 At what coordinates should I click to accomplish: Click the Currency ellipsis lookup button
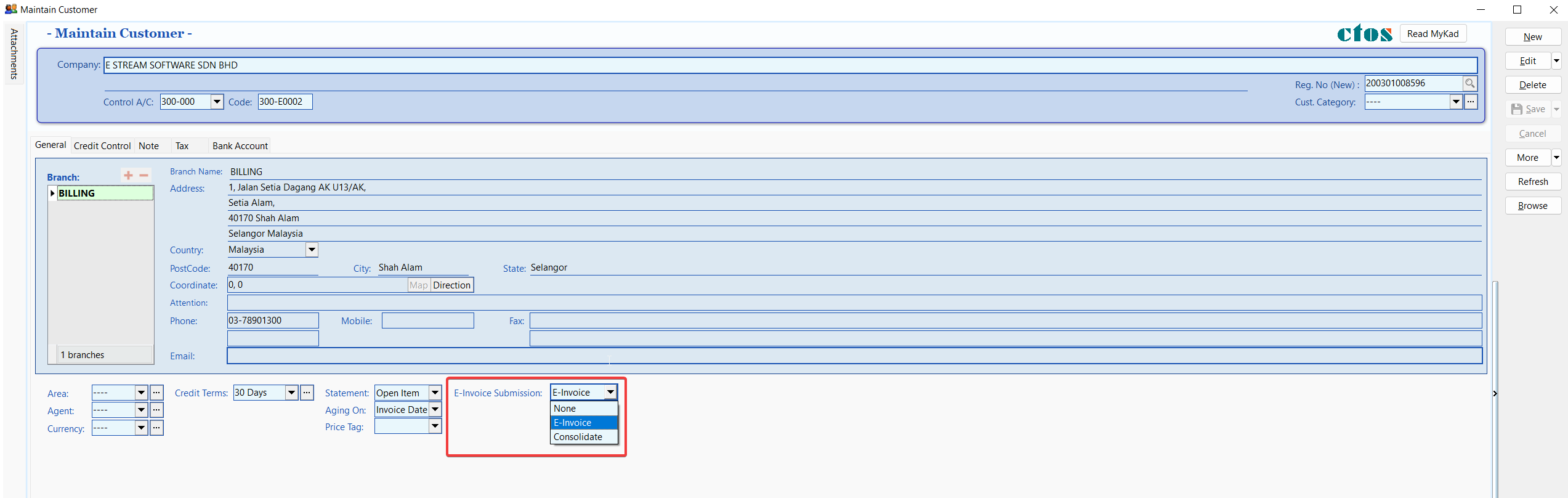157,428
